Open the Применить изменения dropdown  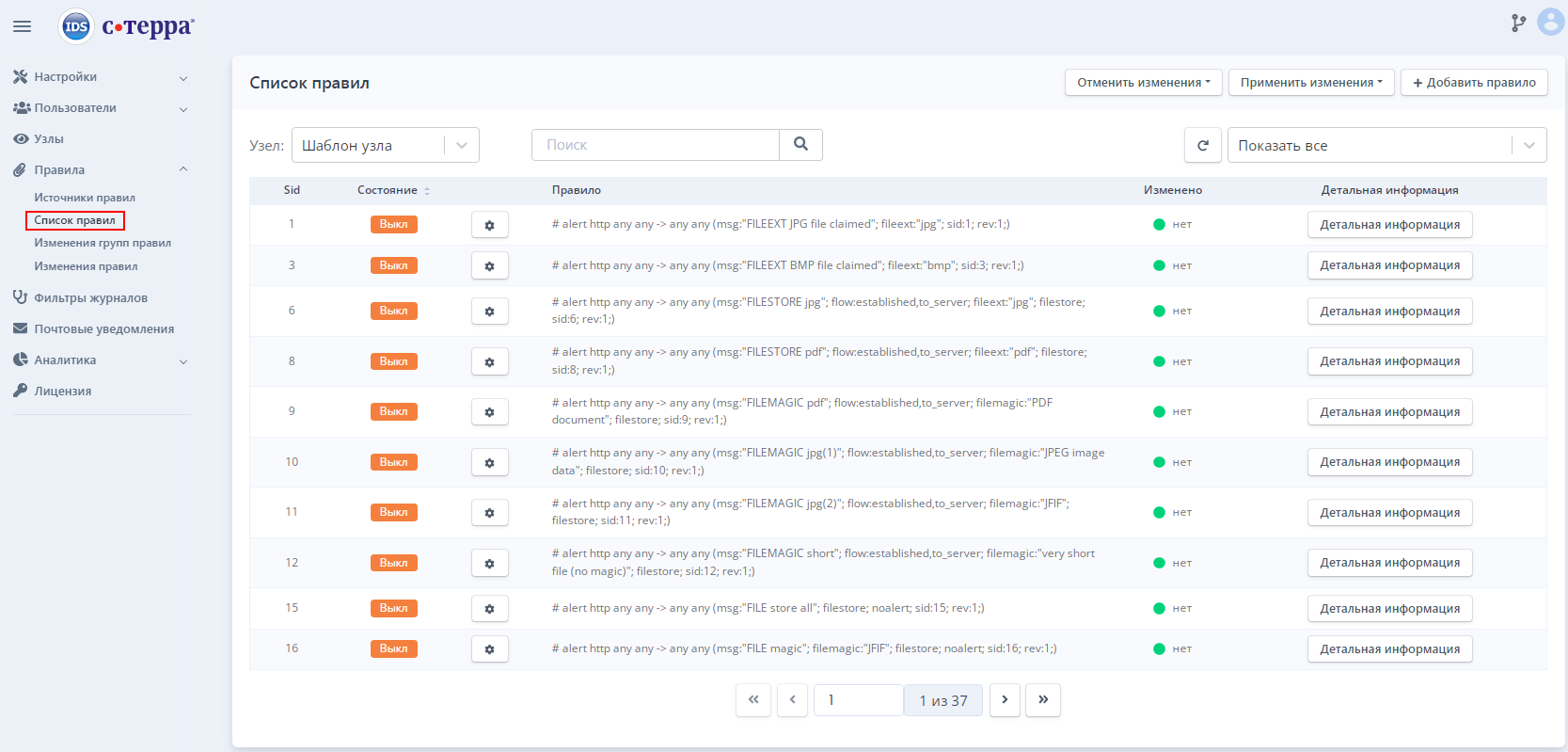click(1311, 83)
